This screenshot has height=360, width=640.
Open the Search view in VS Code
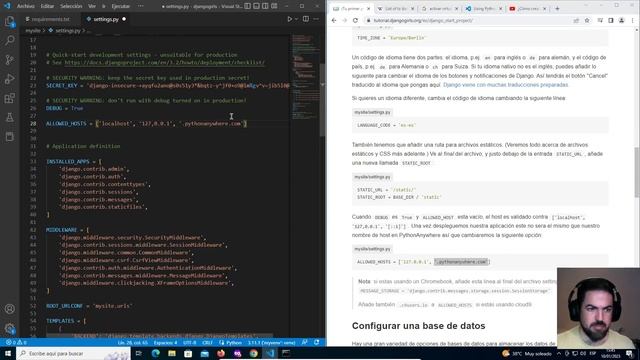click(9, 40)
